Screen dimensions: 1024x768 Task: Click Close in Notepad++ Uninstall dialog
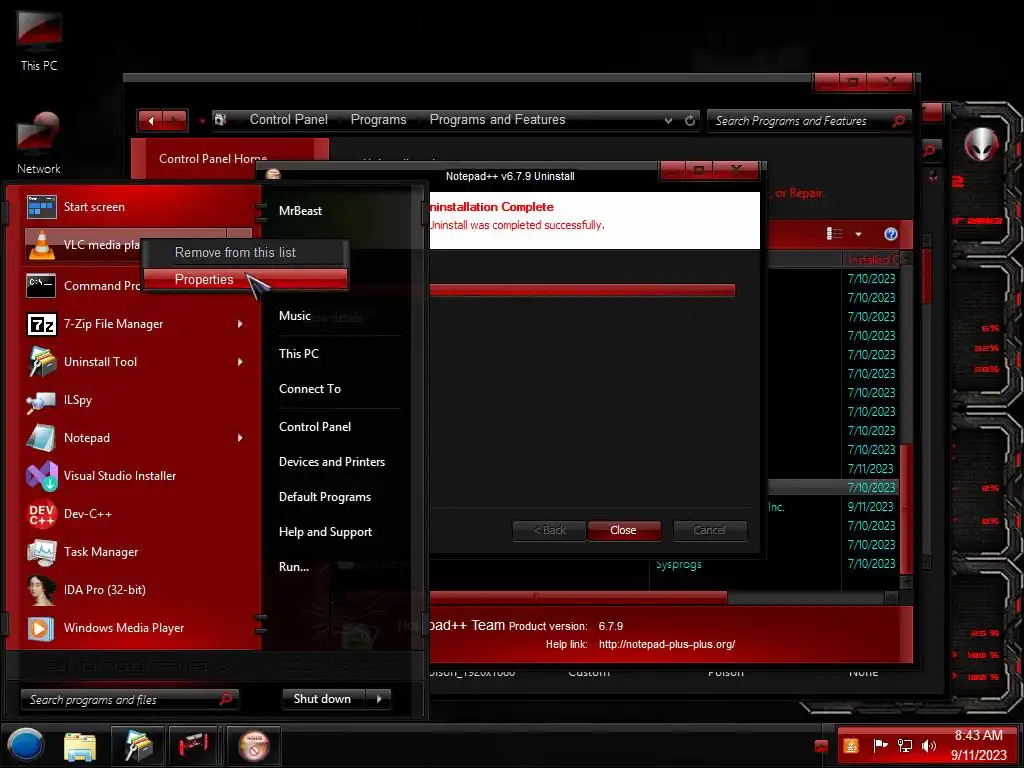point(624,530)
